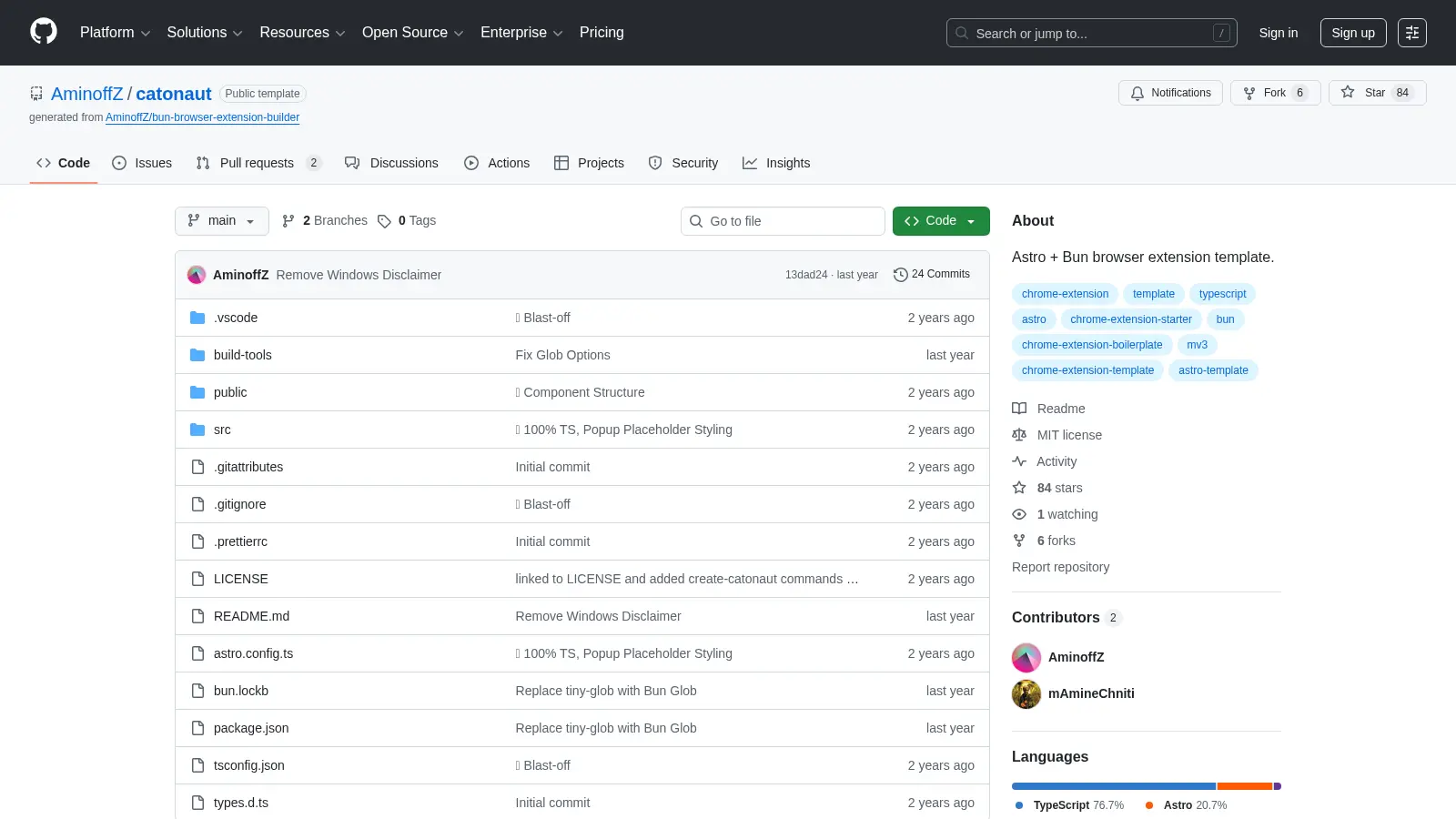This screenshot has height=819, width=1456.
Task: Click the fork icon next to 6 forks
Action: click(1019, 541)
